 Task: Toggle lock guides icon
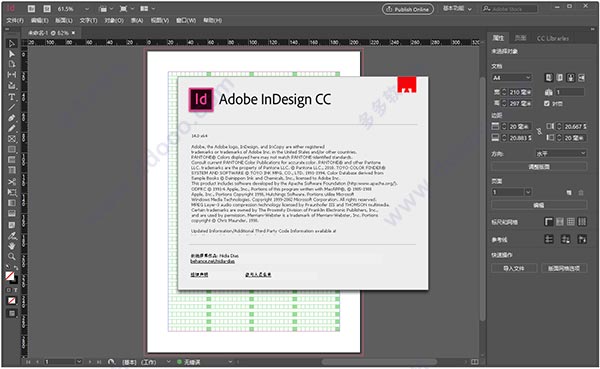565,240
